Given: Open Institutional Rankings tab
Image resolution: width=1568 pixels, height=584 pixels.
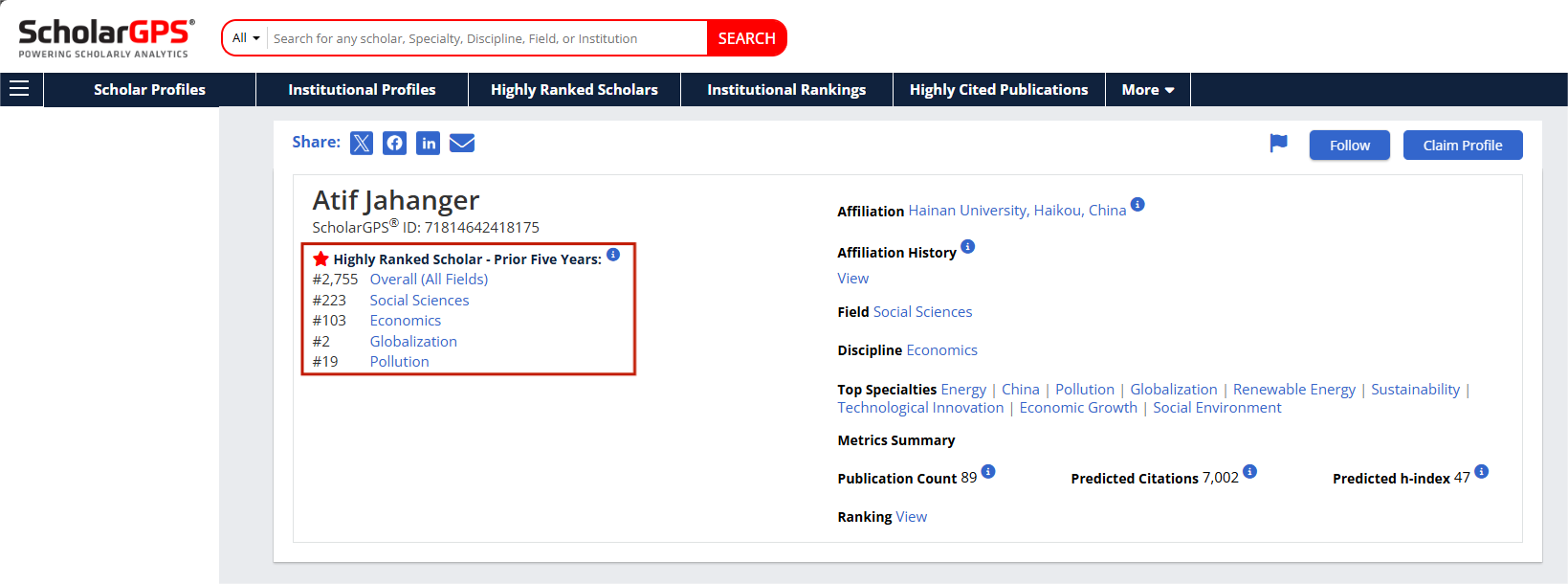Looking at the screenshot, I should 786,90.
